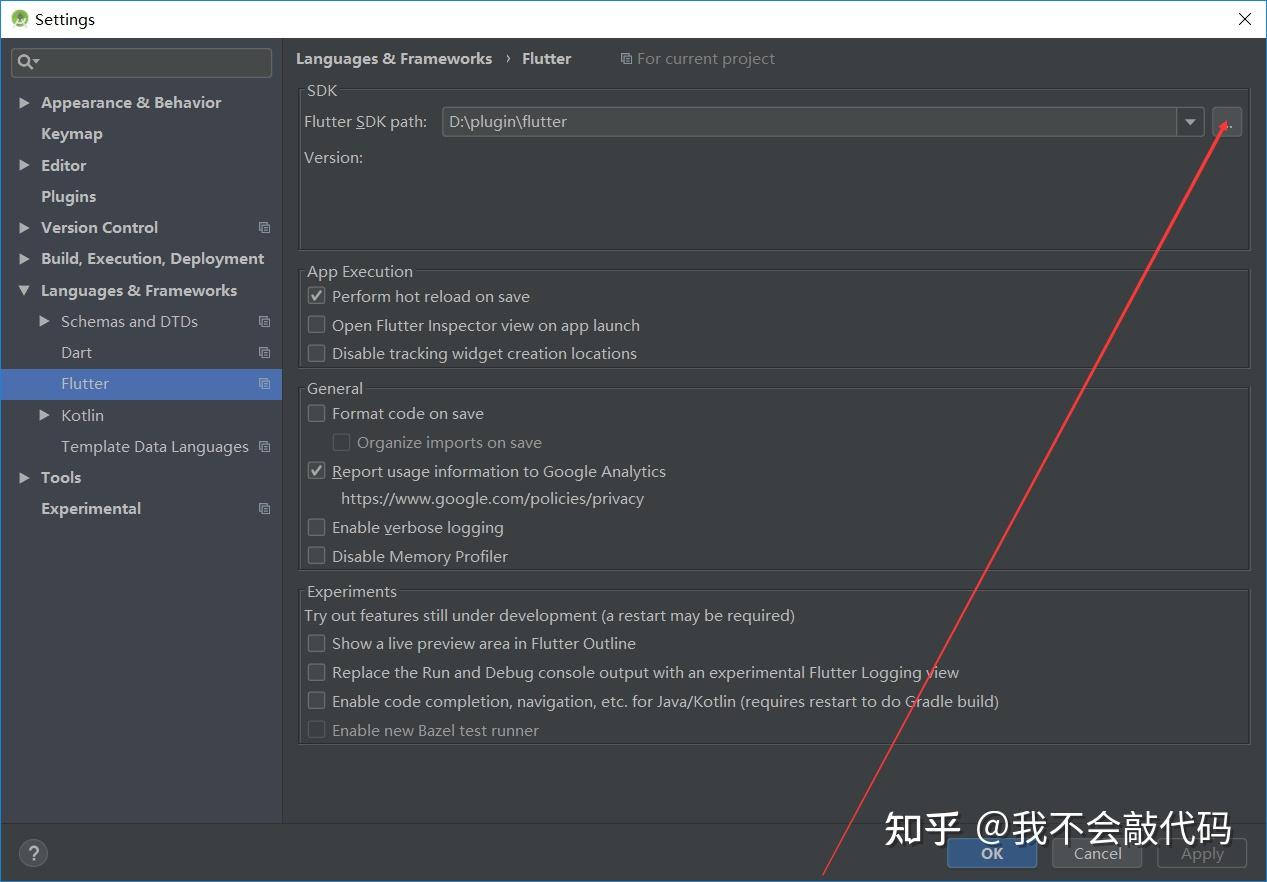Enable Format code on save
1267x882 pixels.
pyautogui.click(x=316, y=413)
